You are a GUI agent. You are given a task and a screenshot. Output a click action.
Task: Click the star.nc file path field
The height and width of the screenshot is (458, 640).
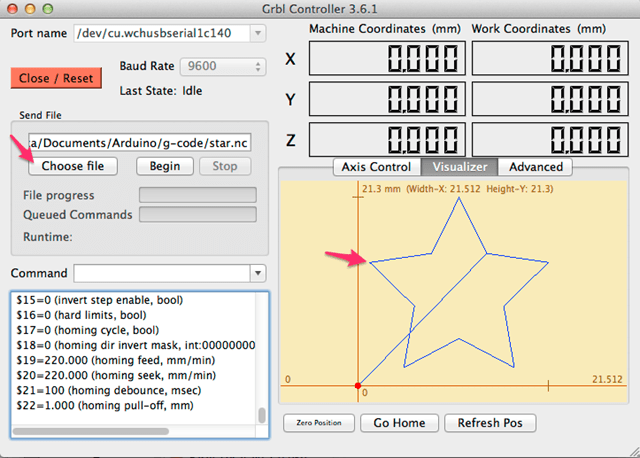[140, 143]
